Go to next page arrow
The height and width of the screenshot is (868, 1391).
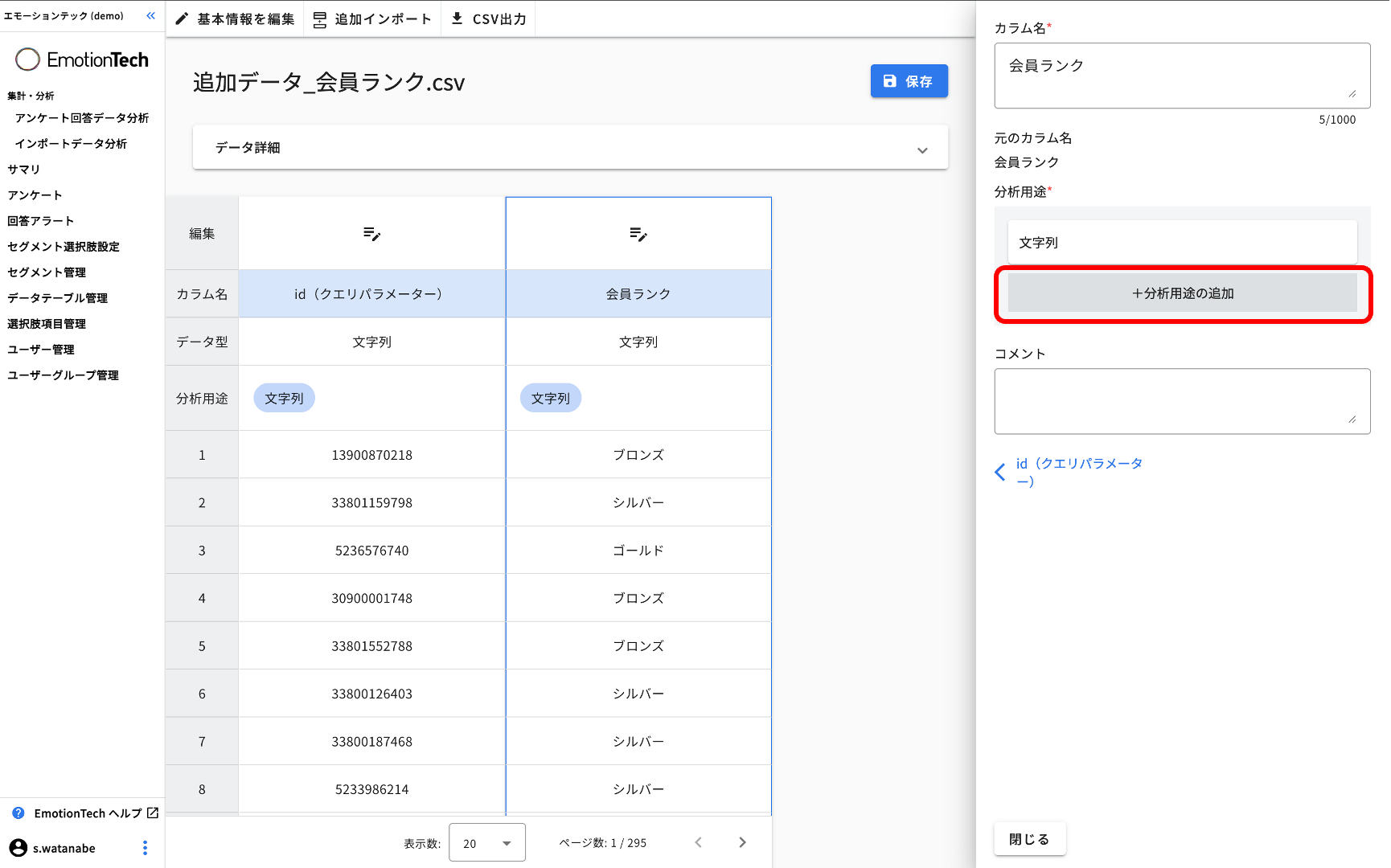pyautogui.click(x=742, y=842)
